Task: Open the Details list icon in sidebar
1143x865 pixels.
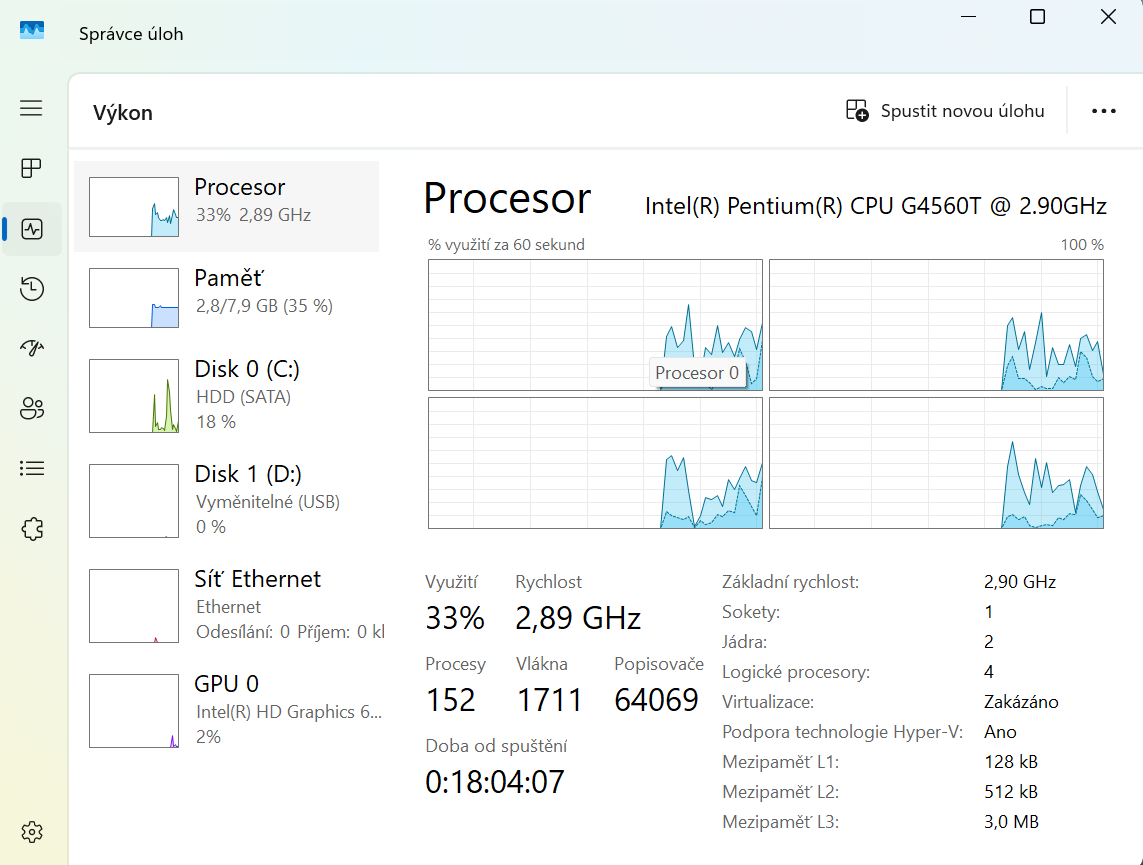Action: [31, 468]
